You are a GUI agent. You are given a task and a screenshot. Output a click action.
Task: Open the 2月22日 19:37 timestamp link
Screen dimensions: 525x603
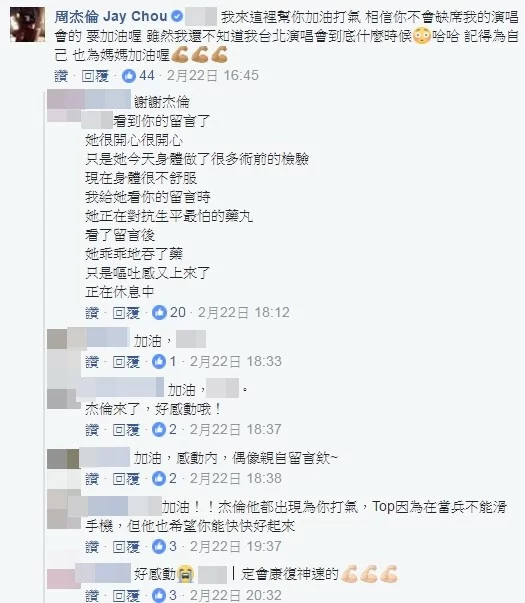coord(235,546)
